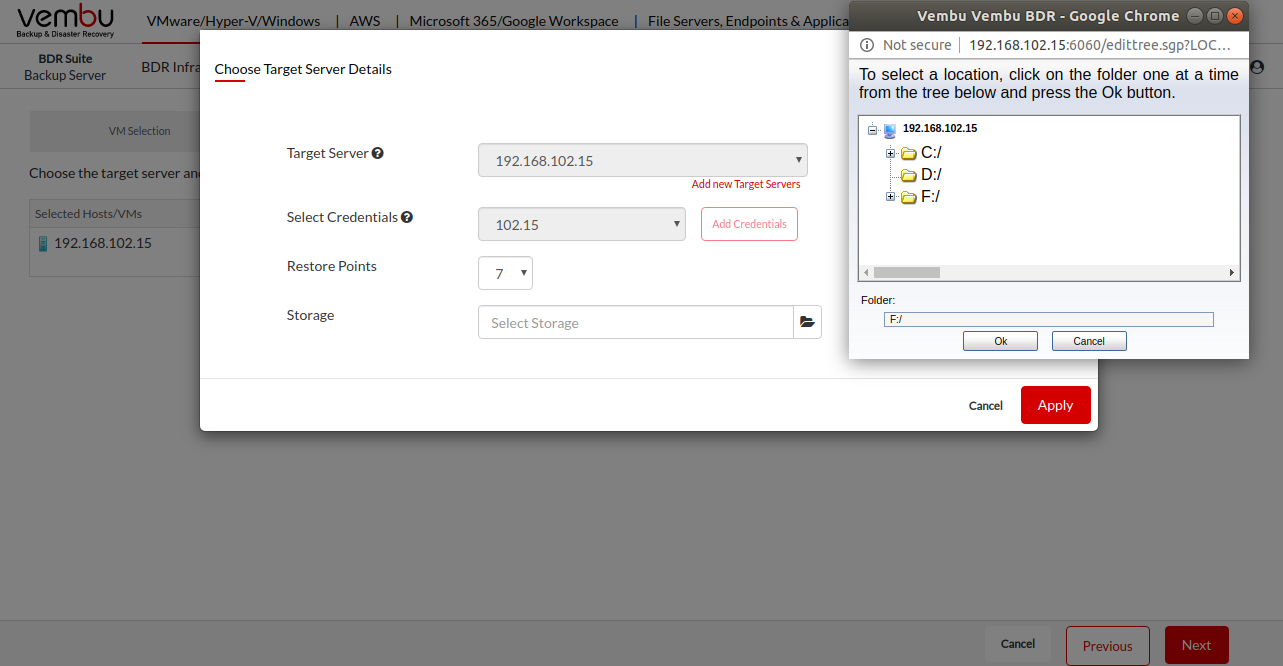Click the Add new Target Servers link

tap(746, 184)
